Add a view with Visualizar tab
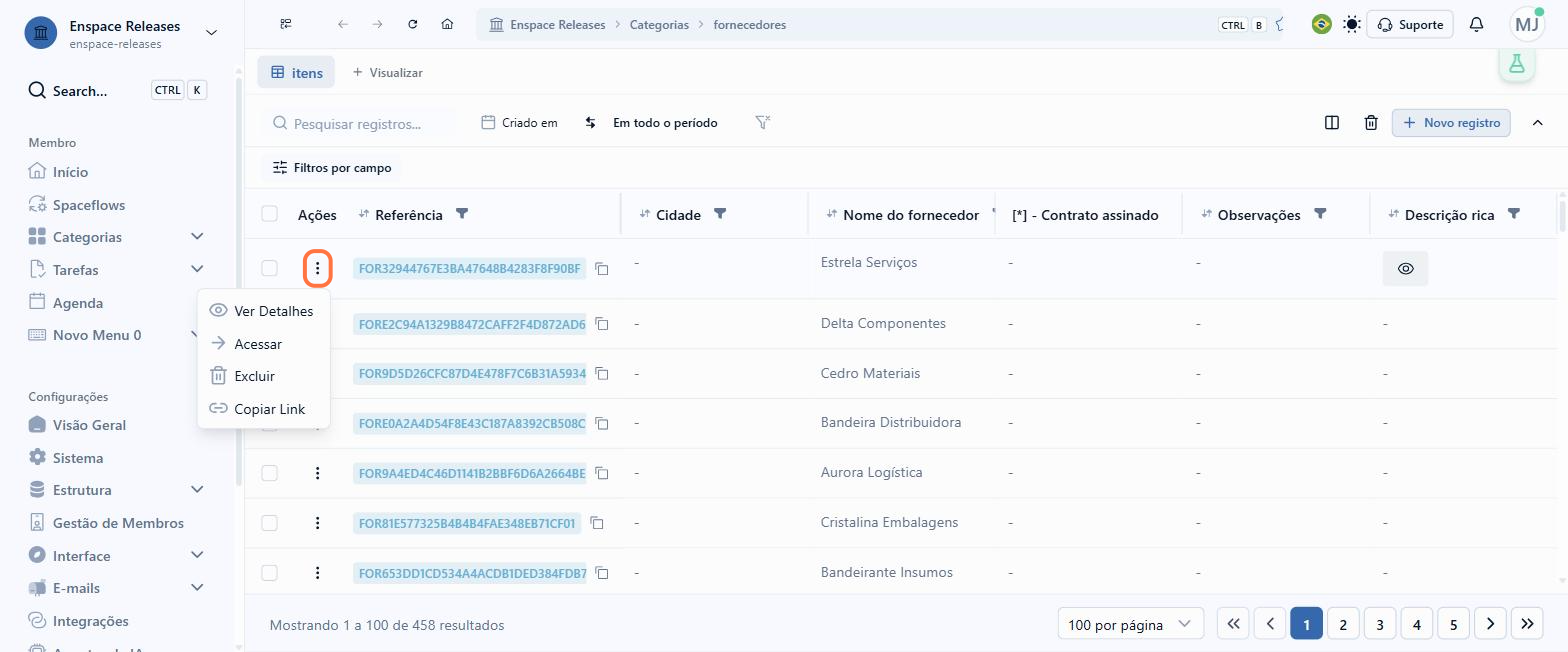 (387, 73)
